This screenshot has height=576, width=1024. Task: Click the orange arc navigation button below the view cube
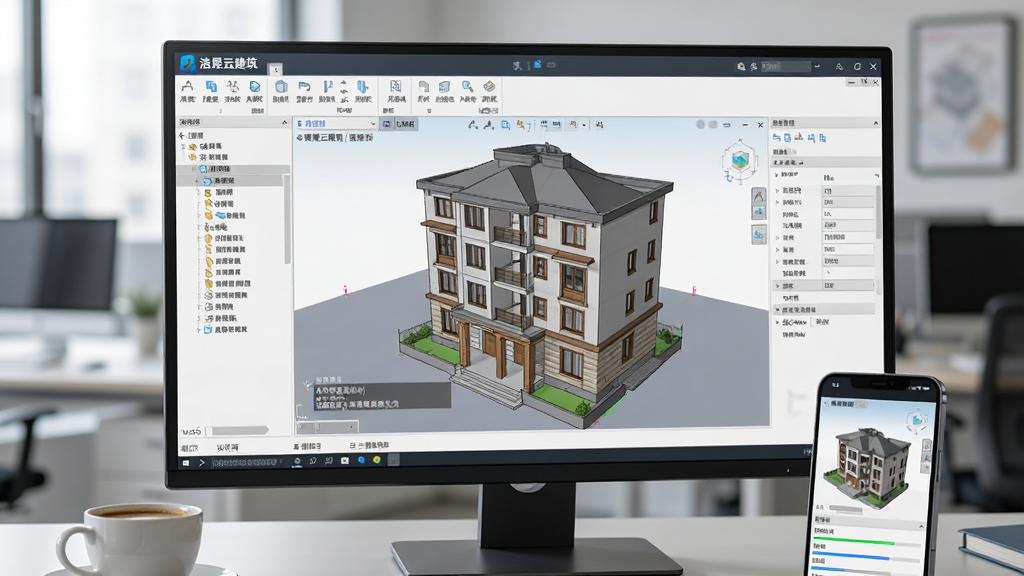(758, 195)
